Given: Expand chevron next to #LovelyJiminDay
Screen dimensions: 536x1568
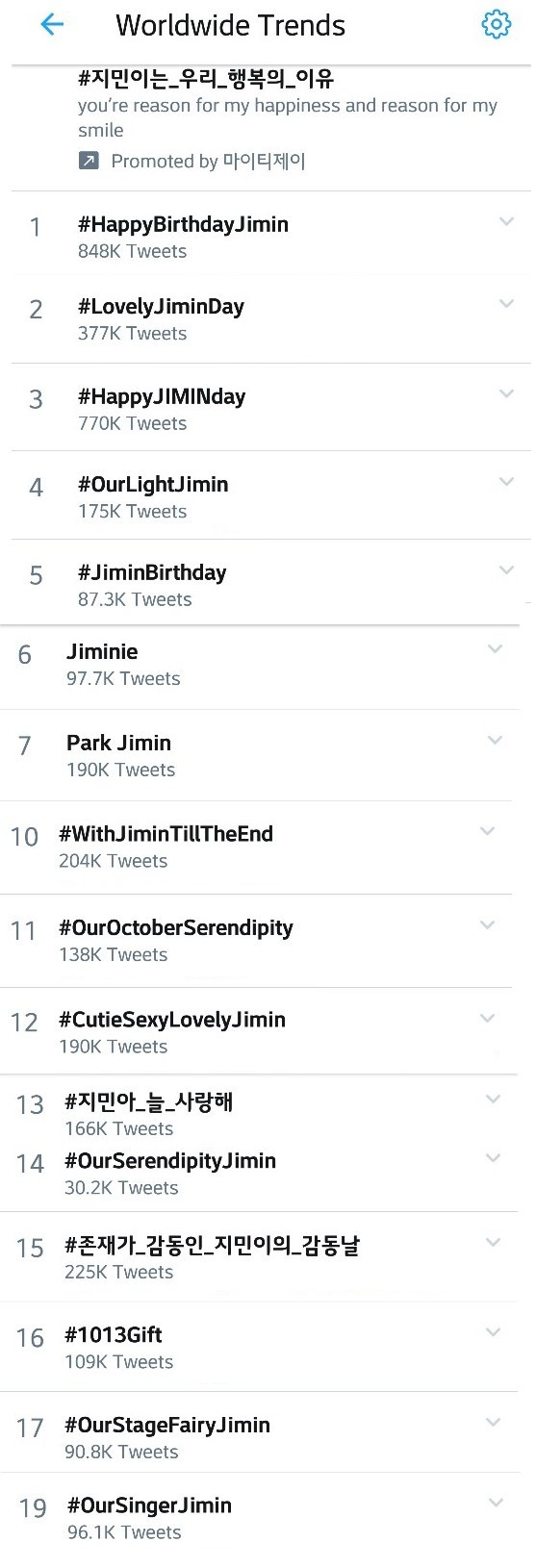Looking at the screenshot, I should pyautogui.click(x=506, y=304).
